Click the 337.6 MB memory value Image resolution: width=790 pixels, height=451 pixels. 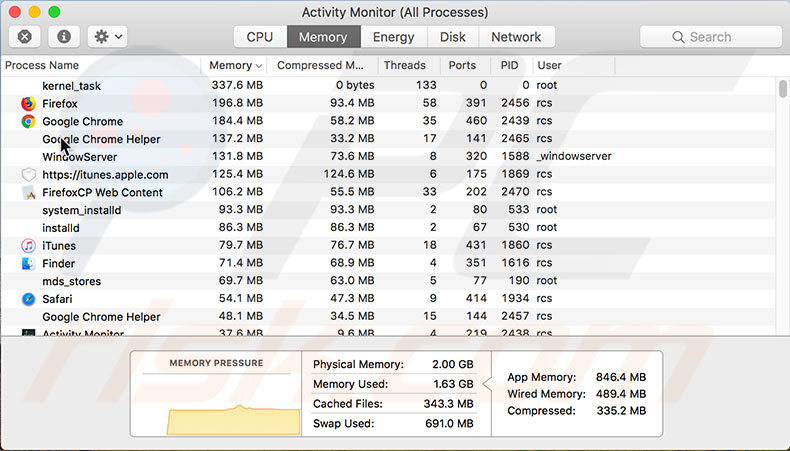(237, 85)
